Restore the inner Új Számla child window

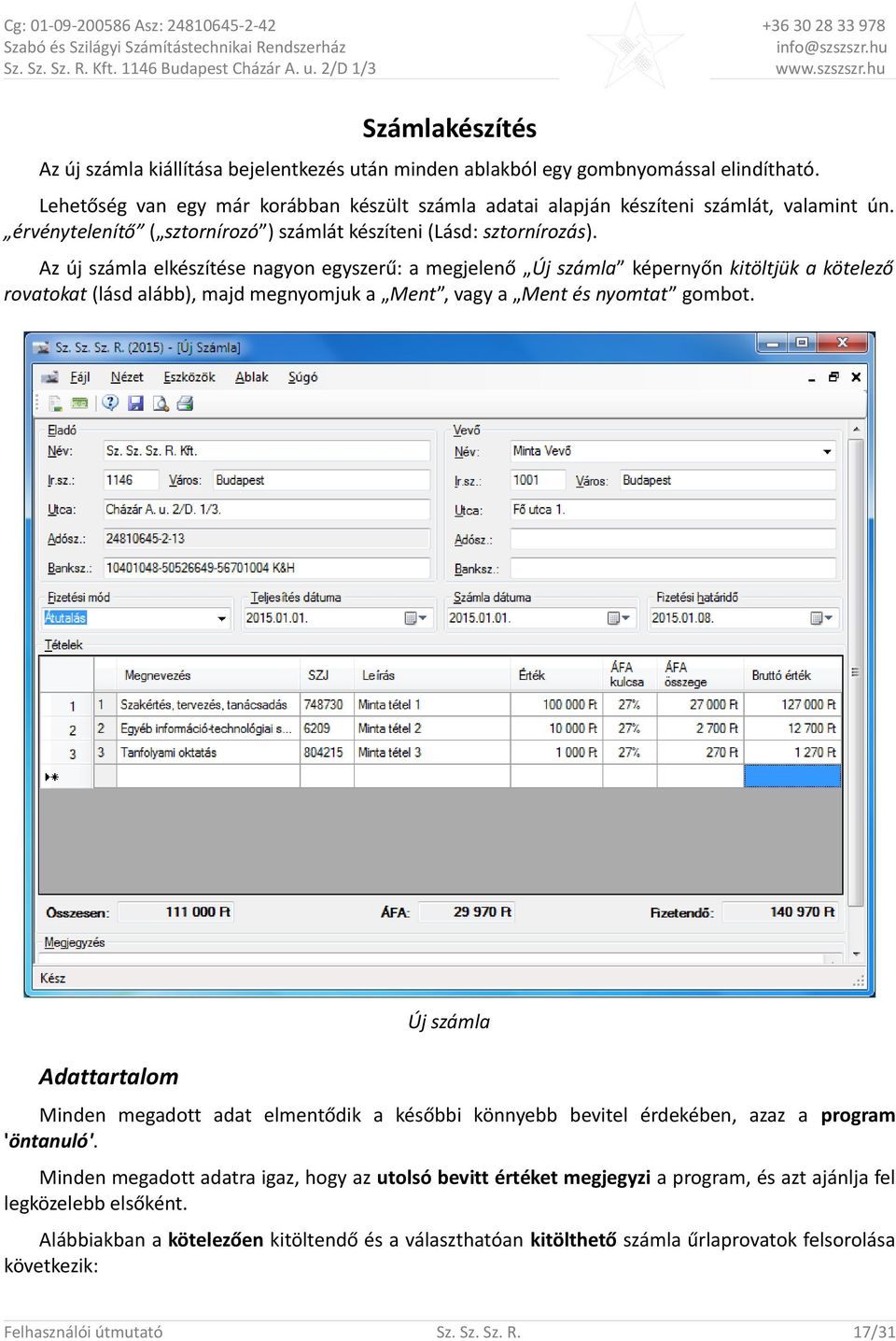tap(833, 377)
